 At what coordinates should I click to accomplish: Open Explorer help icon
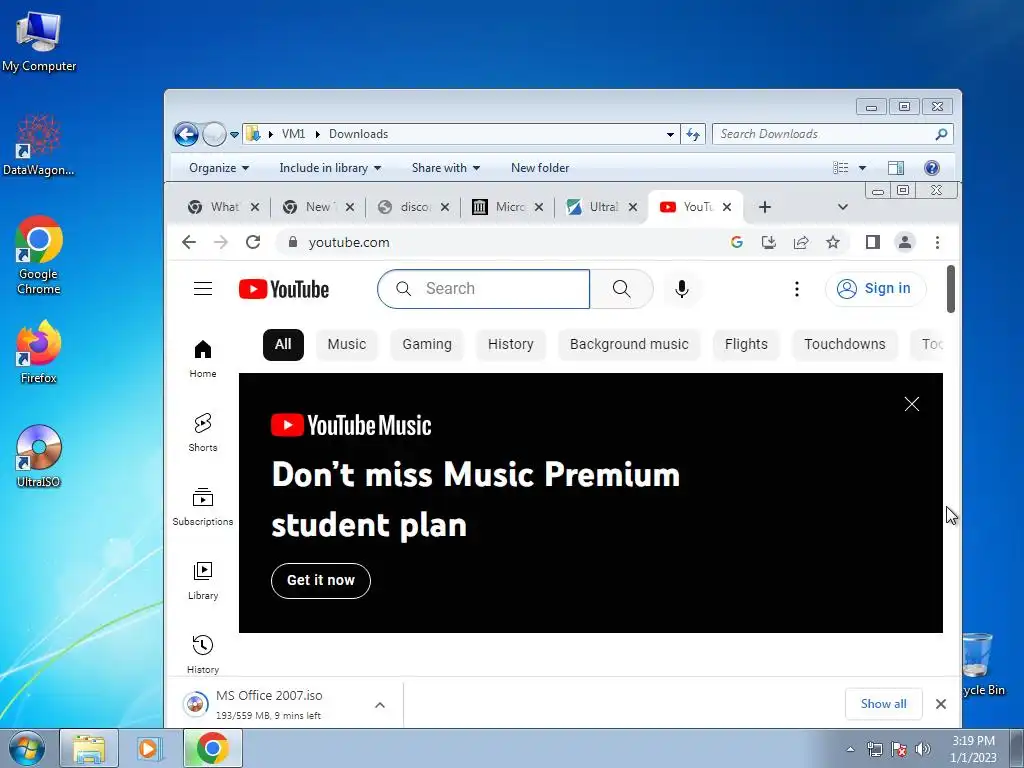[932, 168]
